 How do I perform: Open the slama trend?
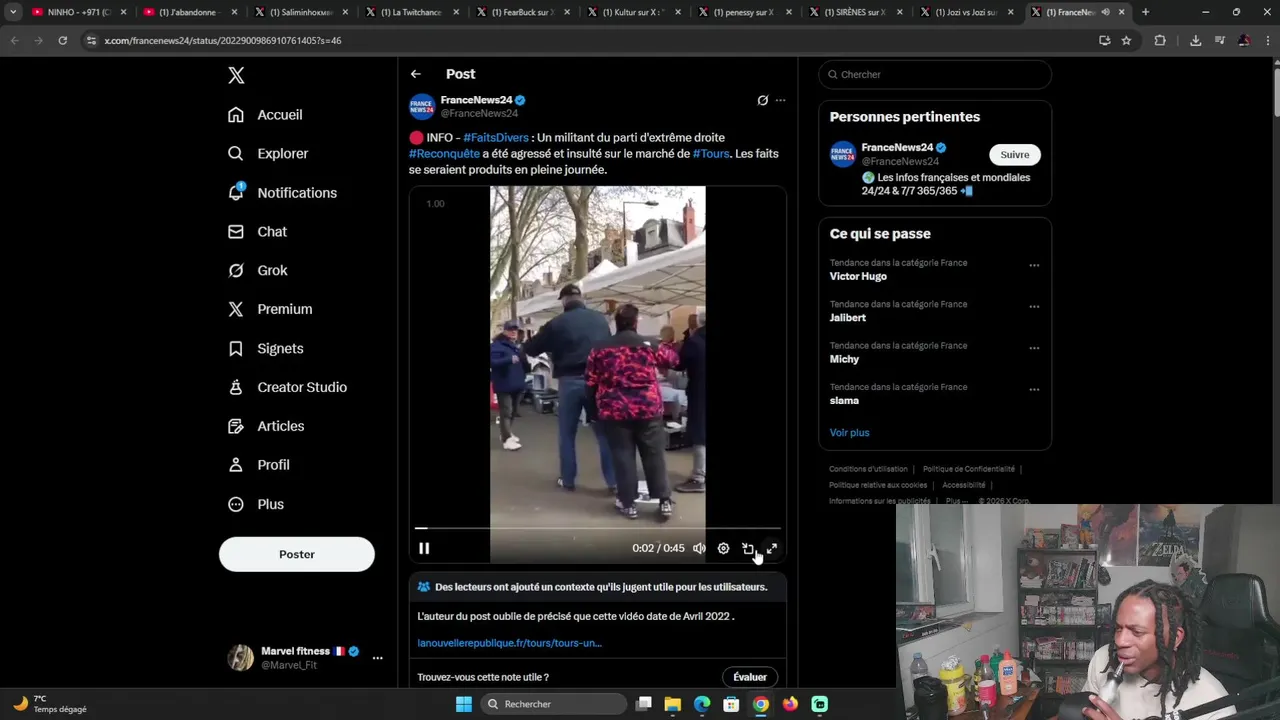[x=844, y=401]
